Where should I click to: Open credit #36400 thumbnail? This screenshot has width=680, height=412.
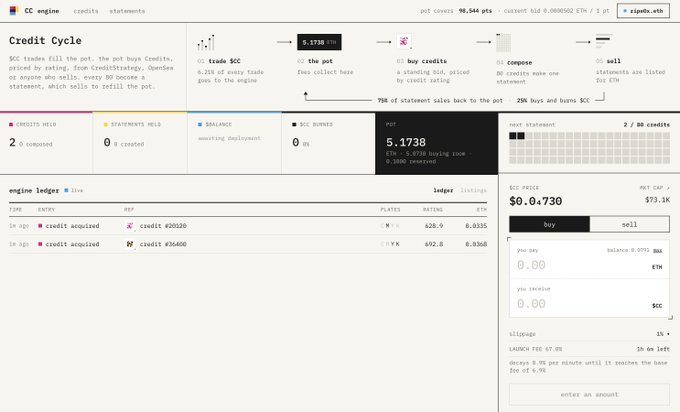[x=130, y=244]
